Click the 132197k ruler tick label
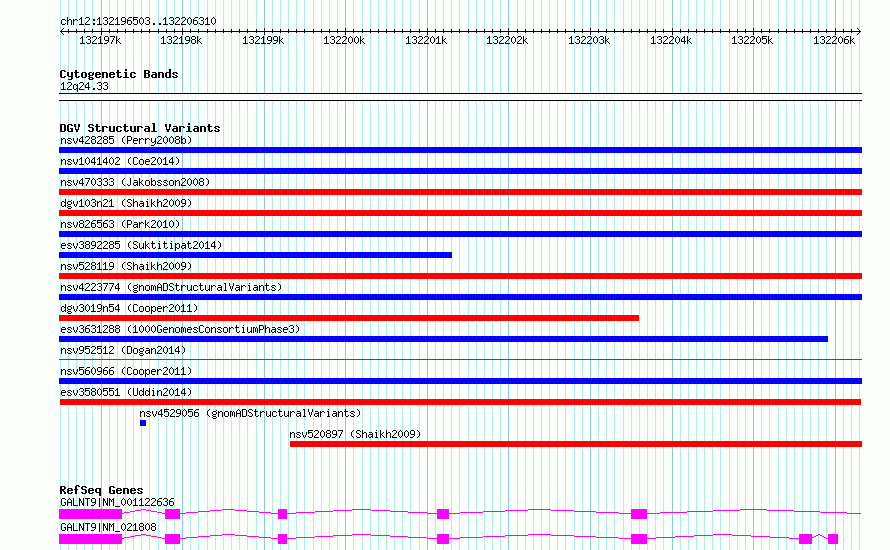The image size is (890, 550). [x=100, y=40]
